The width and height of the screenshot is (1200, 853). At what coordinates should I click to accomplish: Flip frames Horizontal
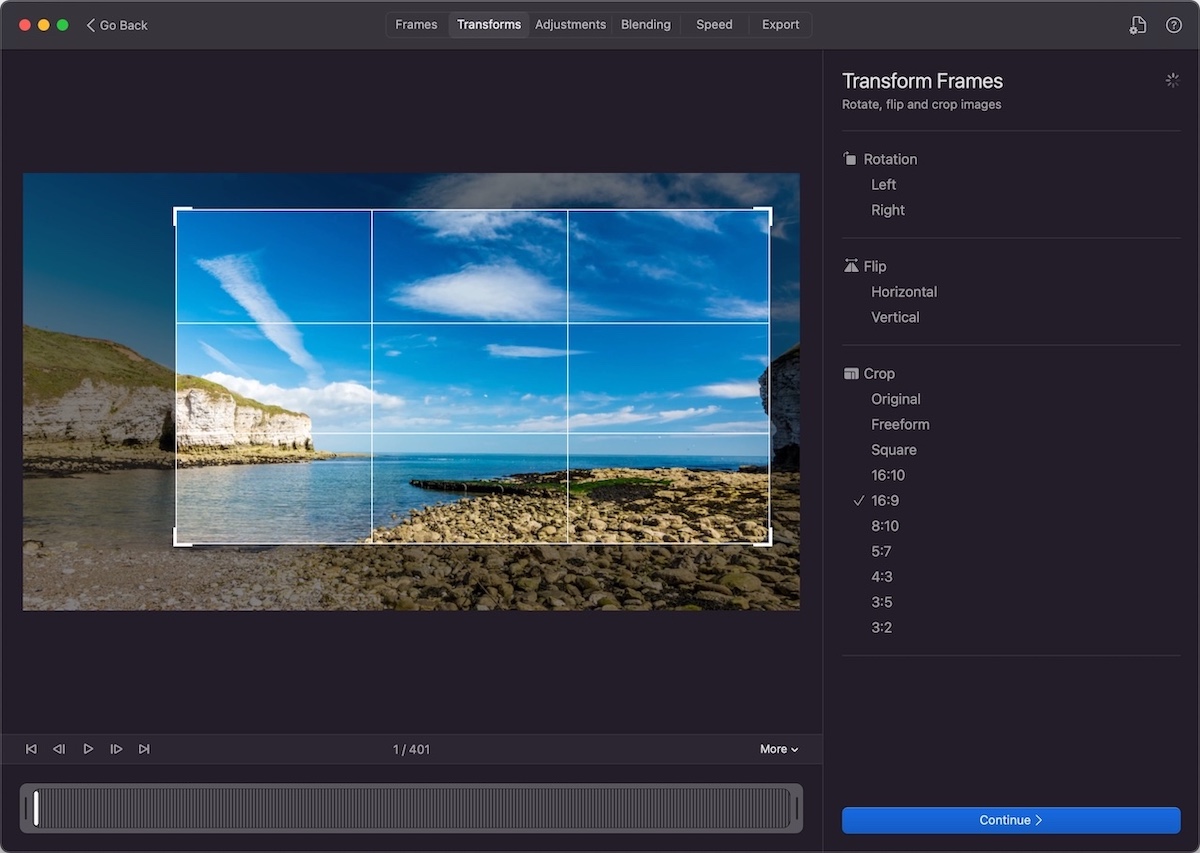click(903, 292)
